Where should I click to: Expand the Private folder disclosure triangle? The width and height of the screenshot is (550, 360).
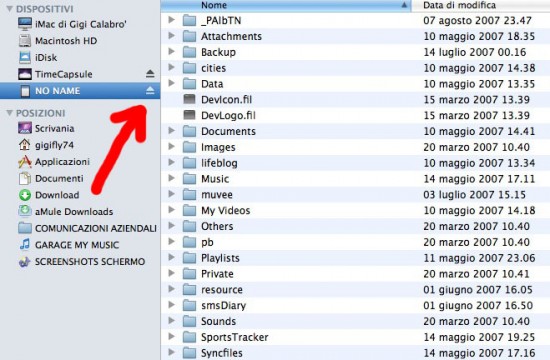[x=172, y=273]
